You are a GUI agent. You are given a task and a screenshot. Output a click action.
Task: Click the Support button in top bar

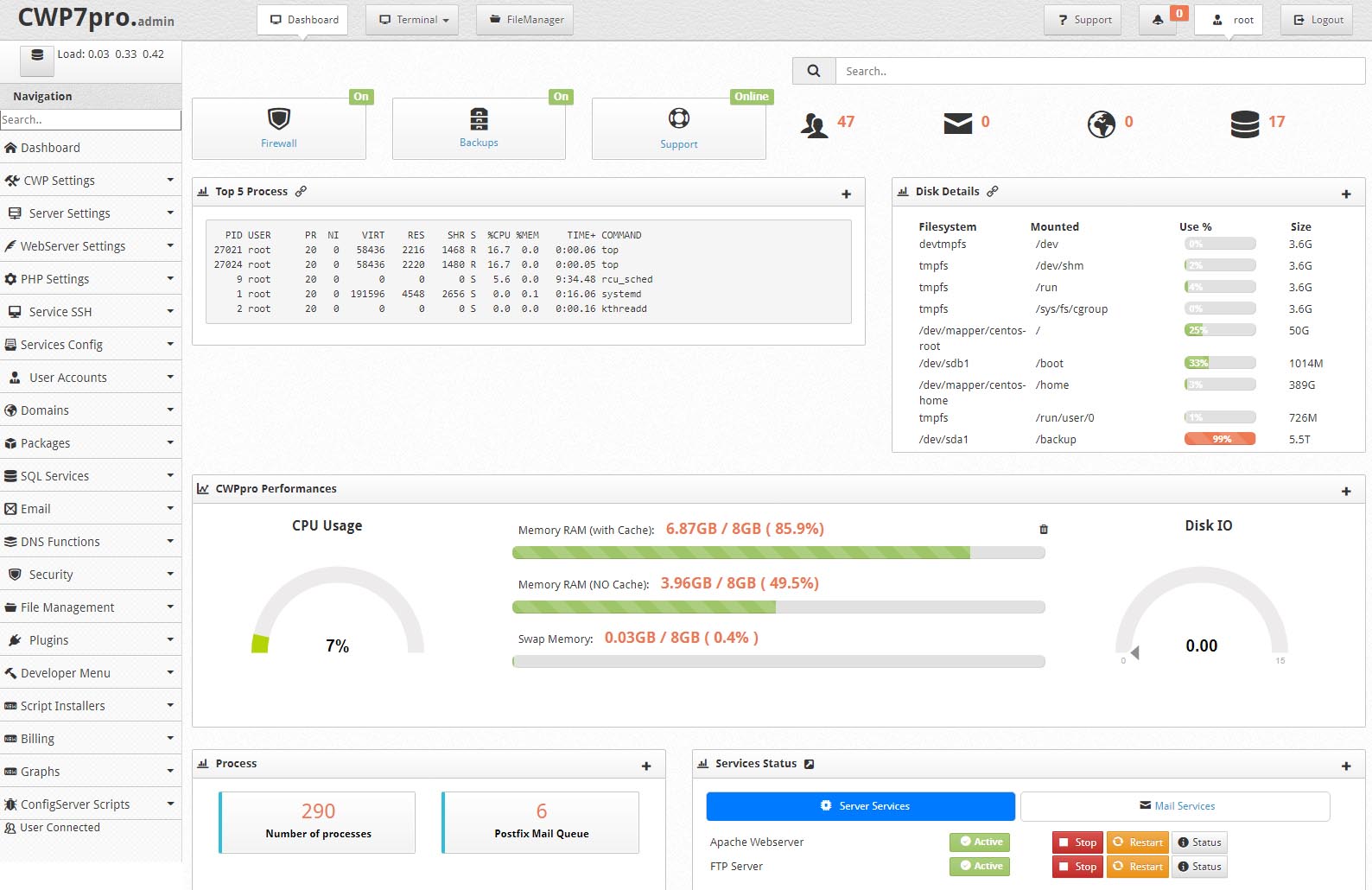1083,20
